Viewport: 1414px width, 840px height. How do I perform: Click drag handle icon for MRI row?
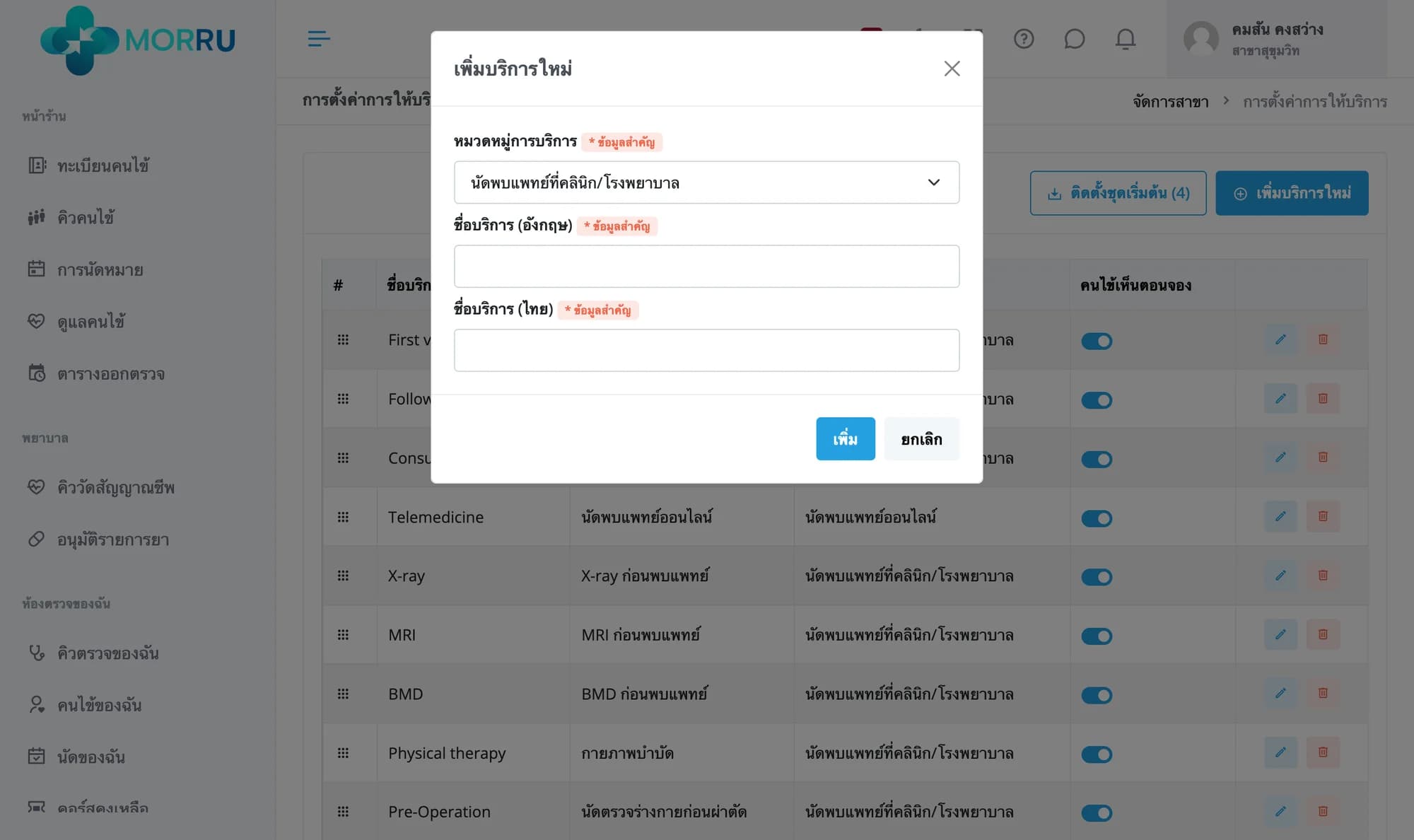click(343, 635)
